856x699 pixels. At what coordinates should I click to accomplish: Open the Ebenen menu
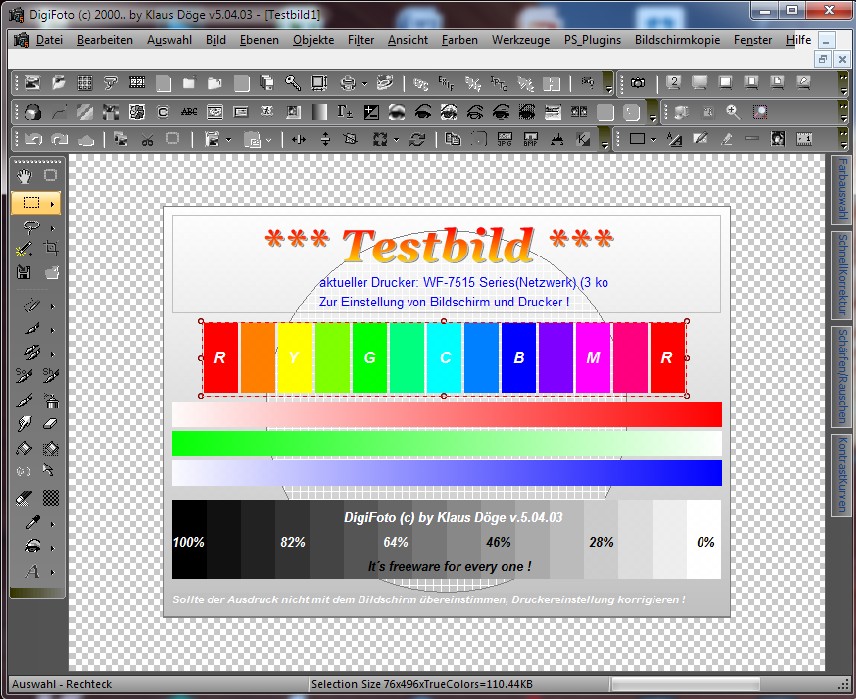259,40
